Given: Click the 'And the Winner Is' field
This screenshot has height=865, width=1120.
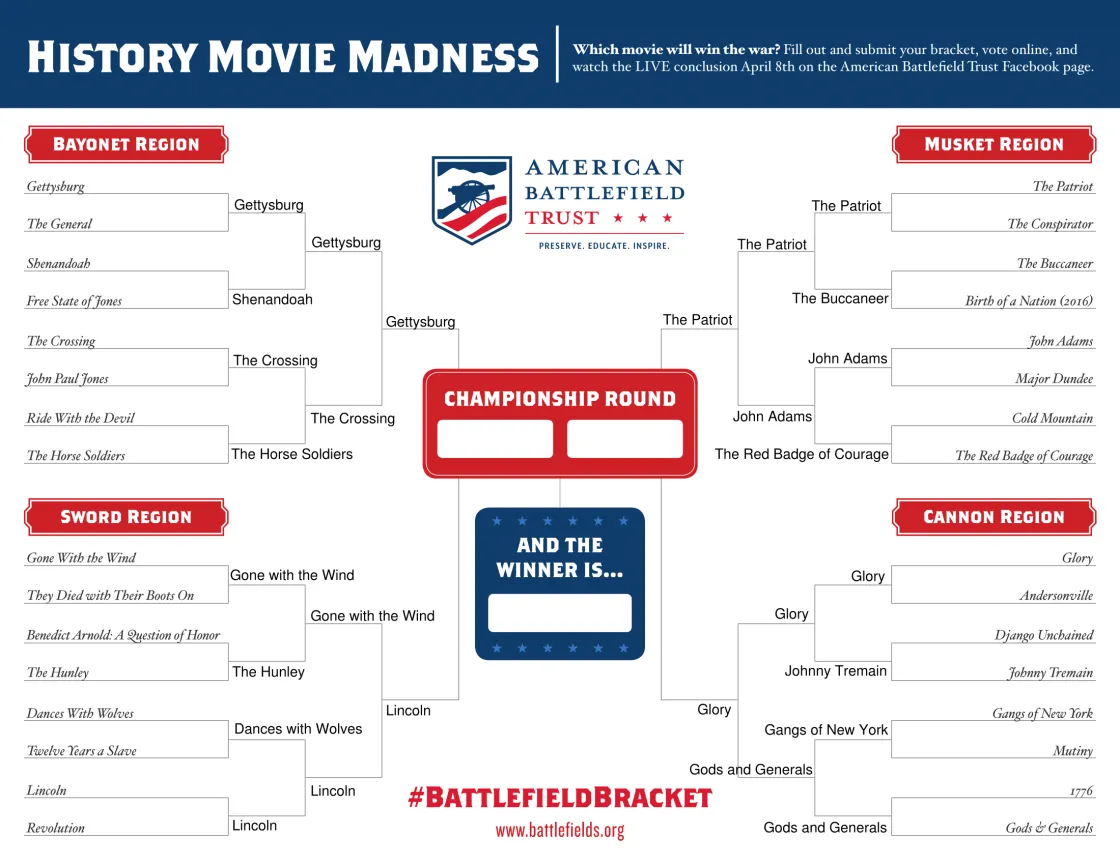Looking at the screenshot, I should [x=560, y=613].
